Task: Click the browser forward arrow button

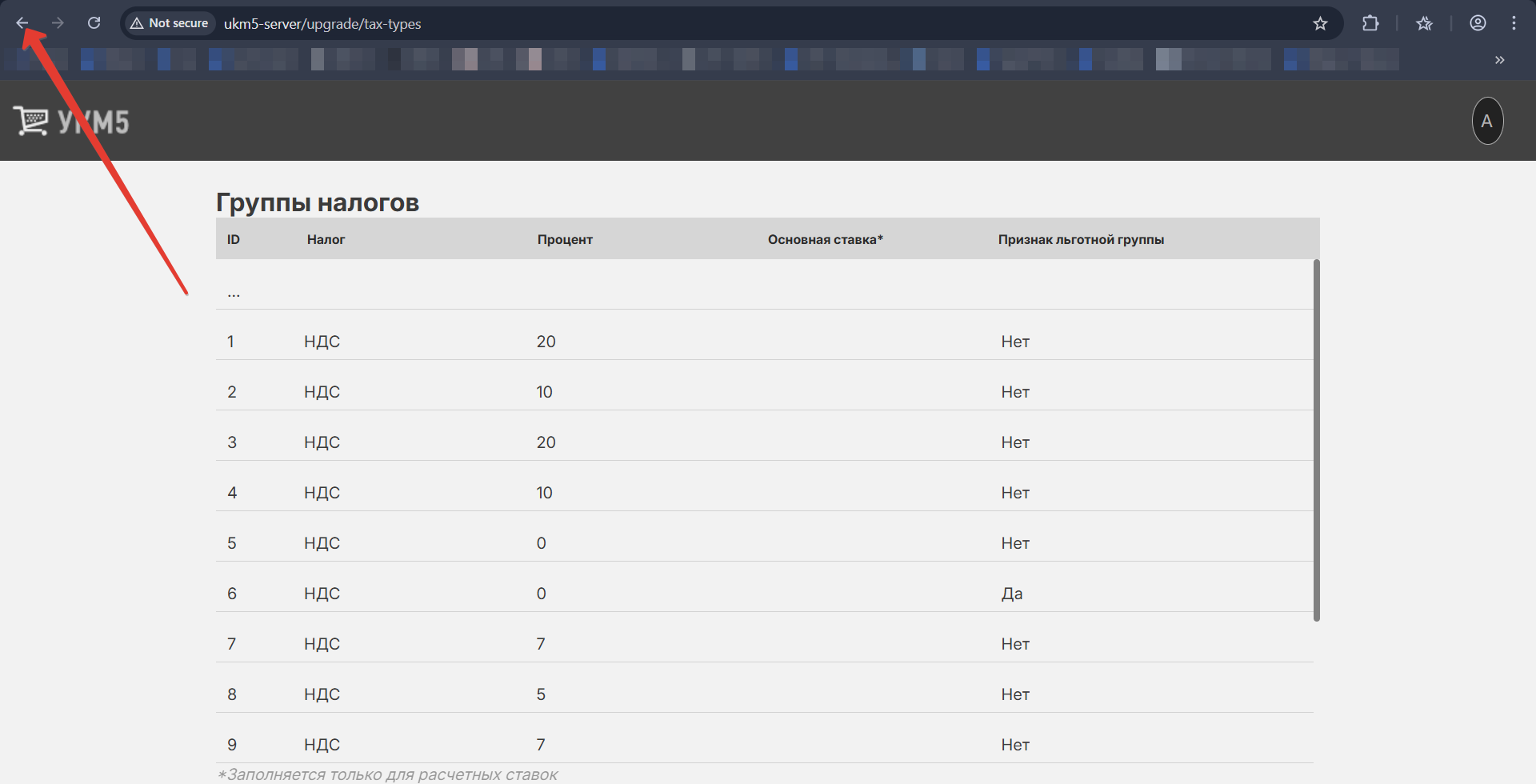Action: click(x=58, y=23)
